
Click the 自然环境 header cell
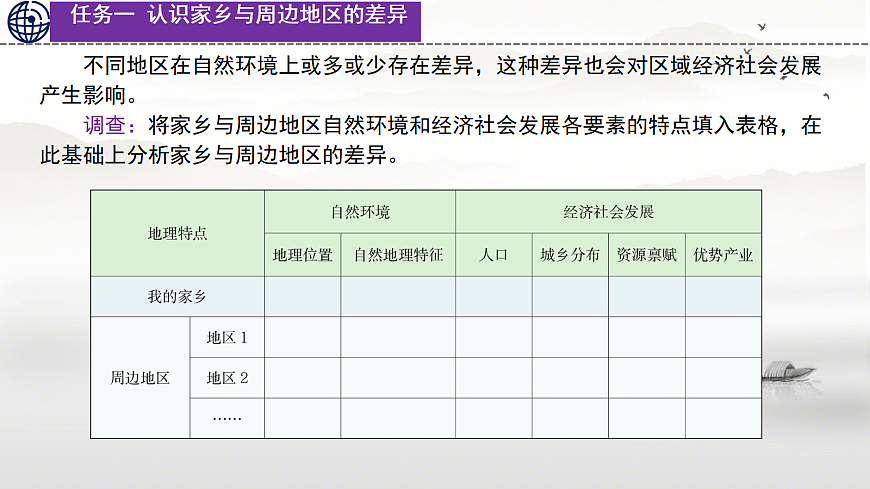(360, 212)
